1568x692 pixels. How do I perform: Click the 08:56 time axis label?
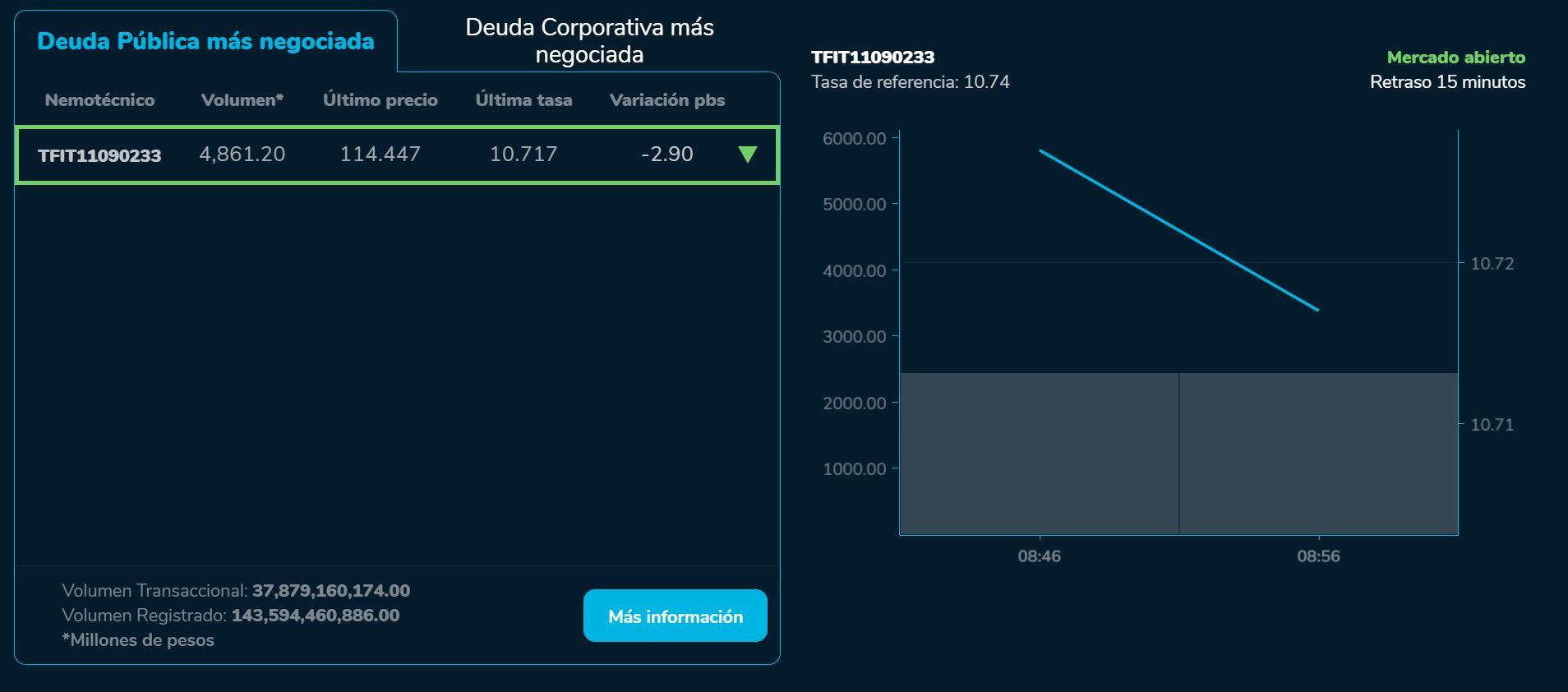(1318, 556)
